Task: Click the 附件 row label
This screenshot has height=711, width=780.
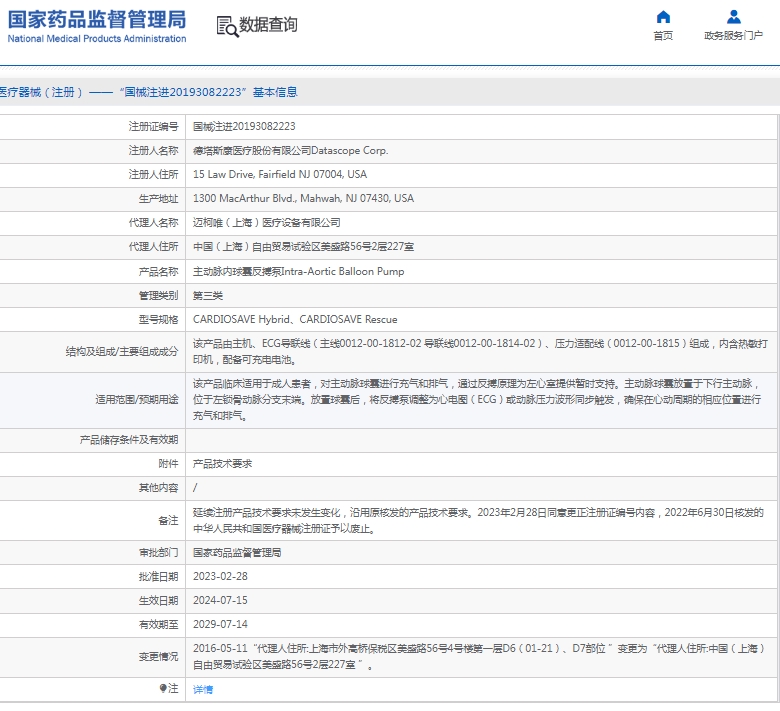Action: tap(168, 464)
